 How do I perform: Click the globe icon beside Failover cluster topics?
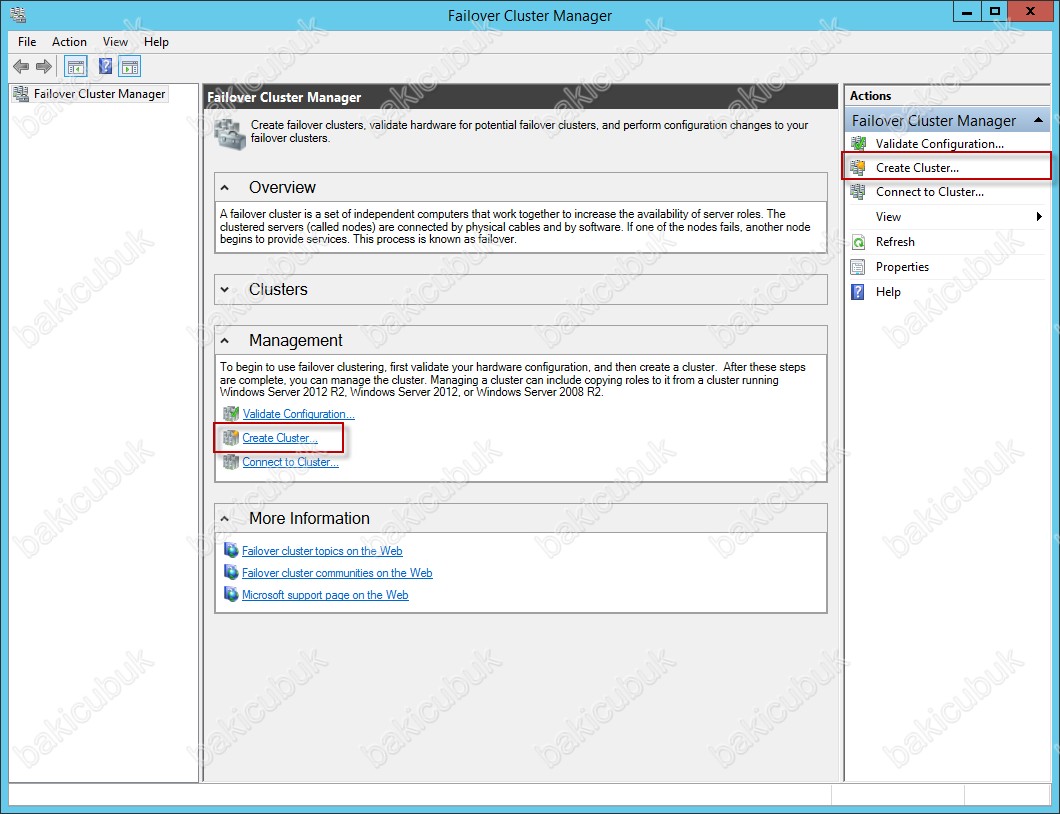click(231, 550)
